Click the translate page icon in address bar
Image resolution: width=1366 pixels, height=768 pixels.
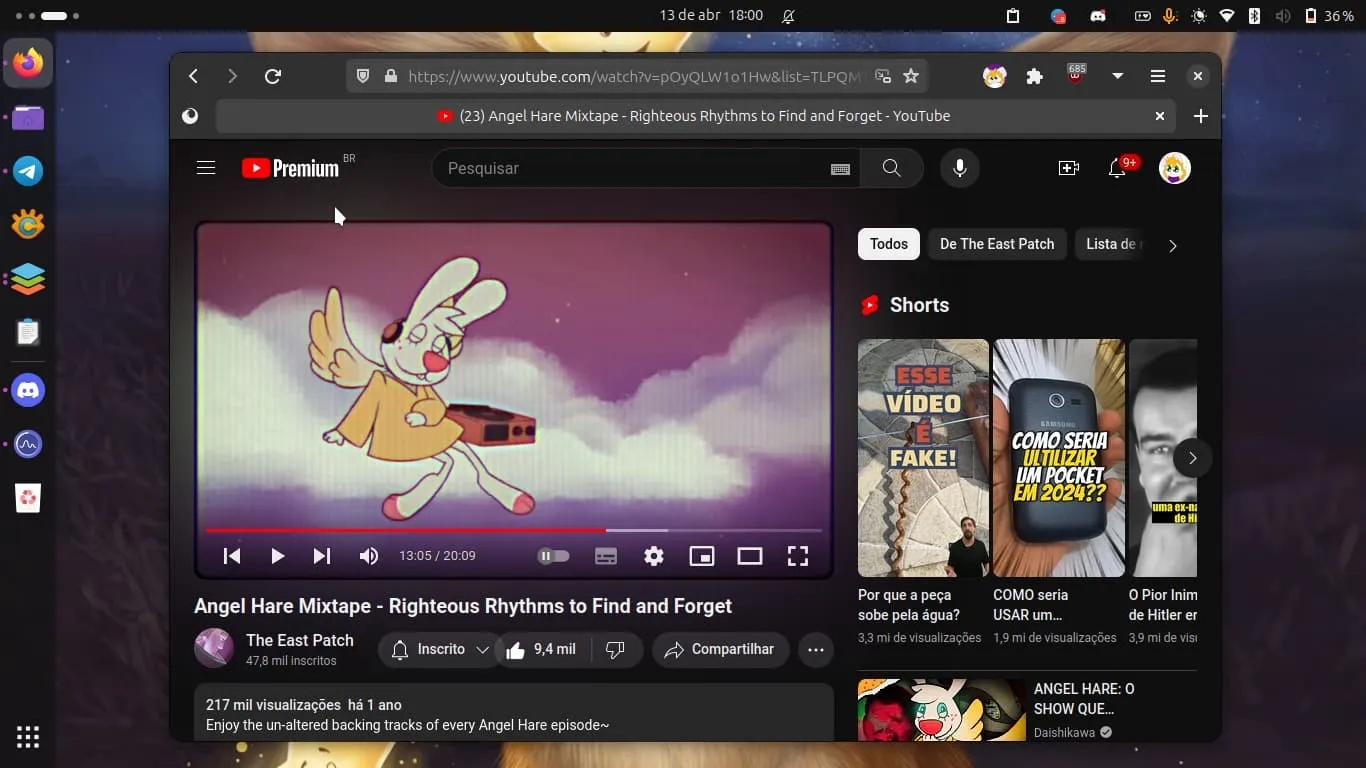coord(883,76)
